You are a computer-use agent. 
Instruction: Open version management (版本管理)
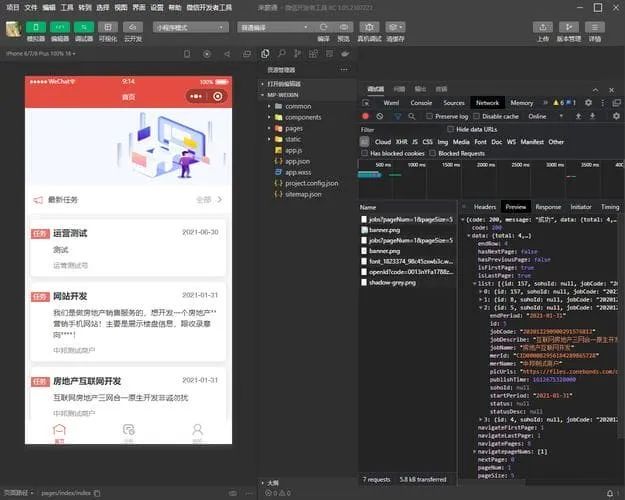569,27
